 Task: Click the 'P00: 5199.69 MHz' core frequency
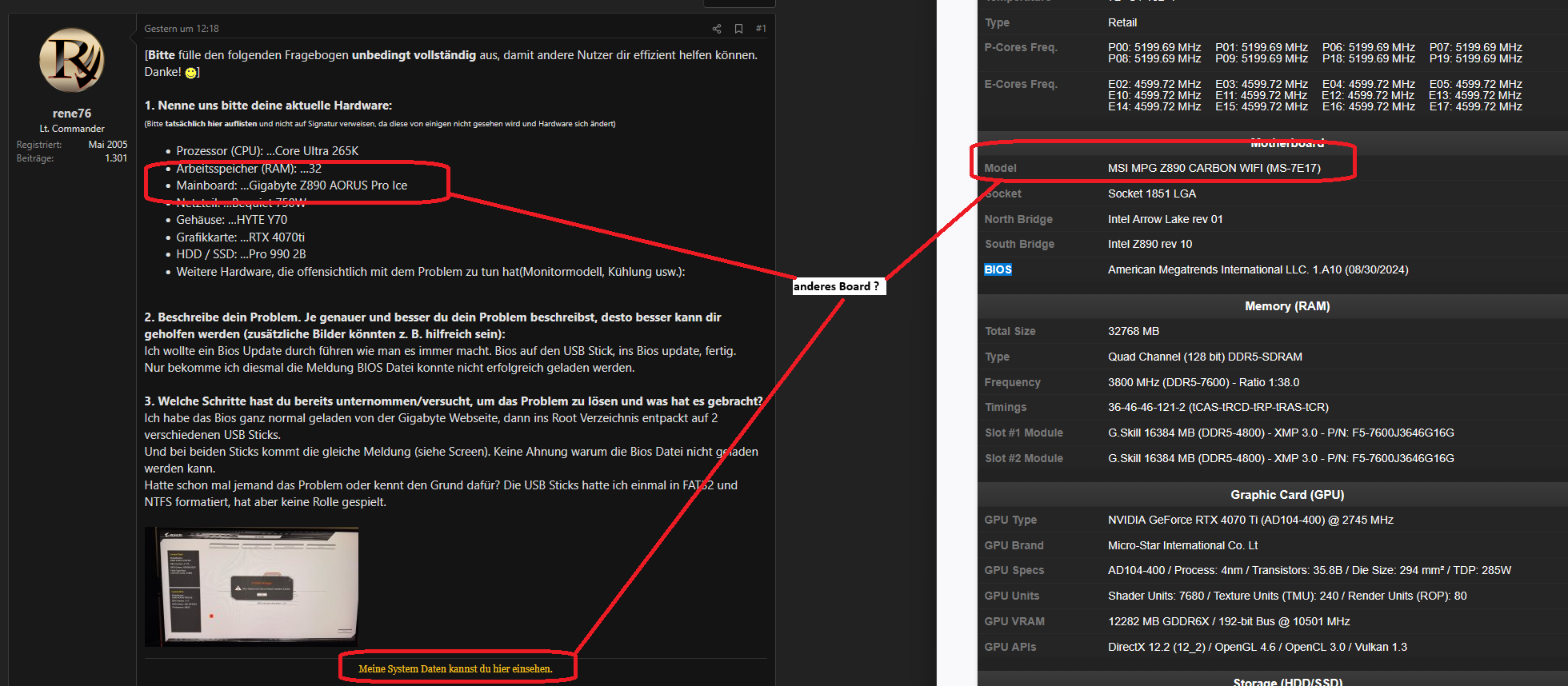point(1154,47)
